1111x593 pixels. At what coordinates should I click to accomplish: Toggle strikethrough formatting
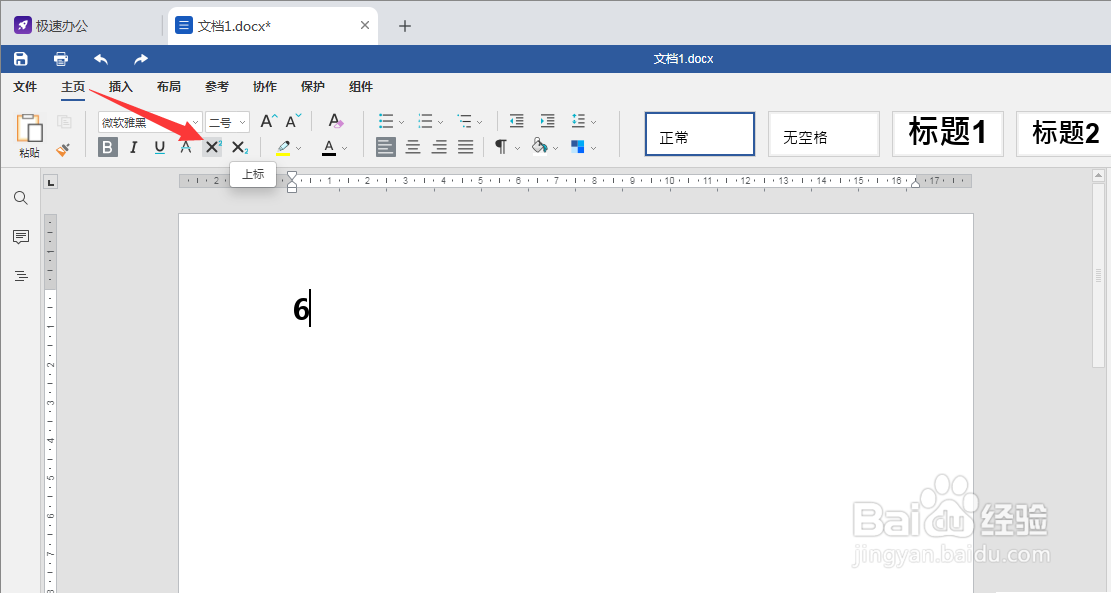(x=186, y=147)
